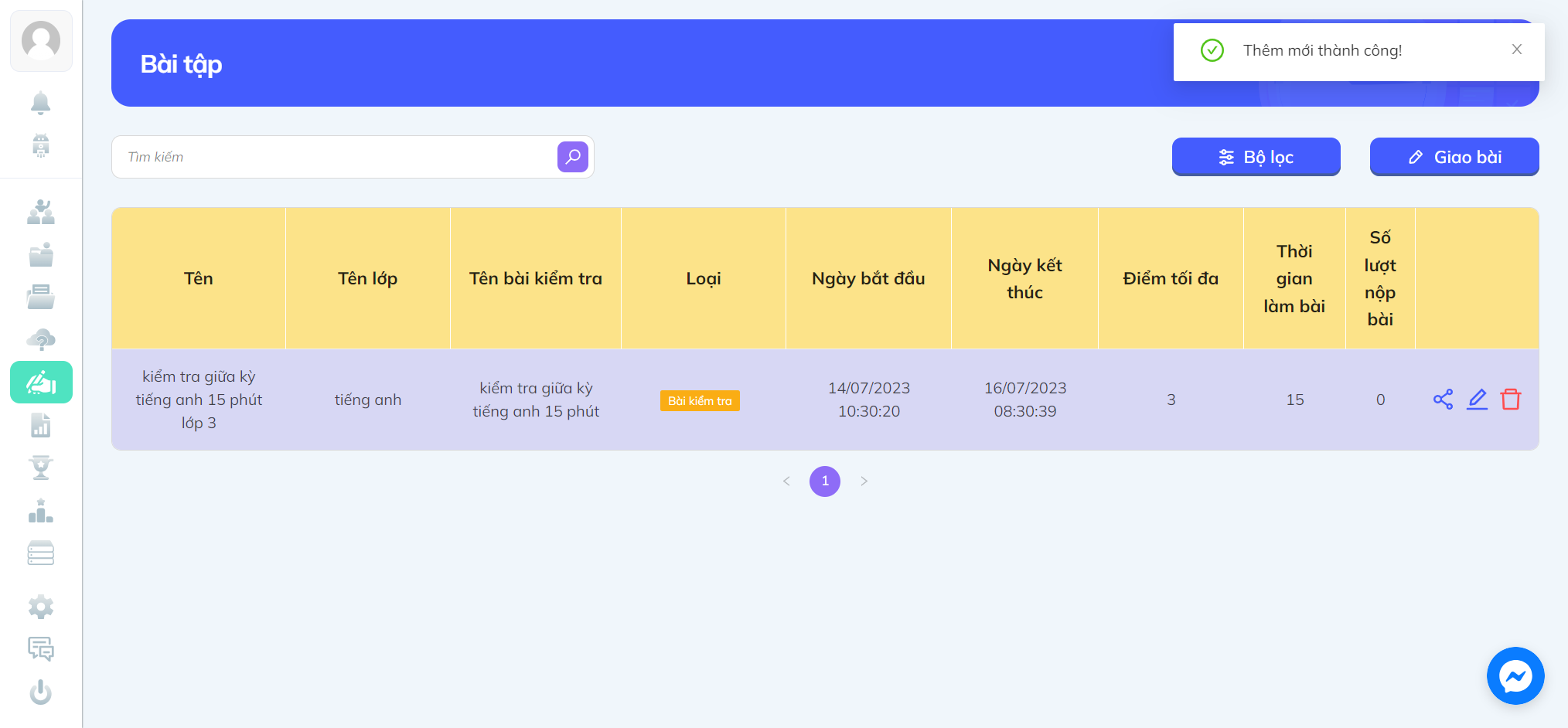
Task: Open the trophy achievements sidebar icon
Action: click(x=41, y=468)
